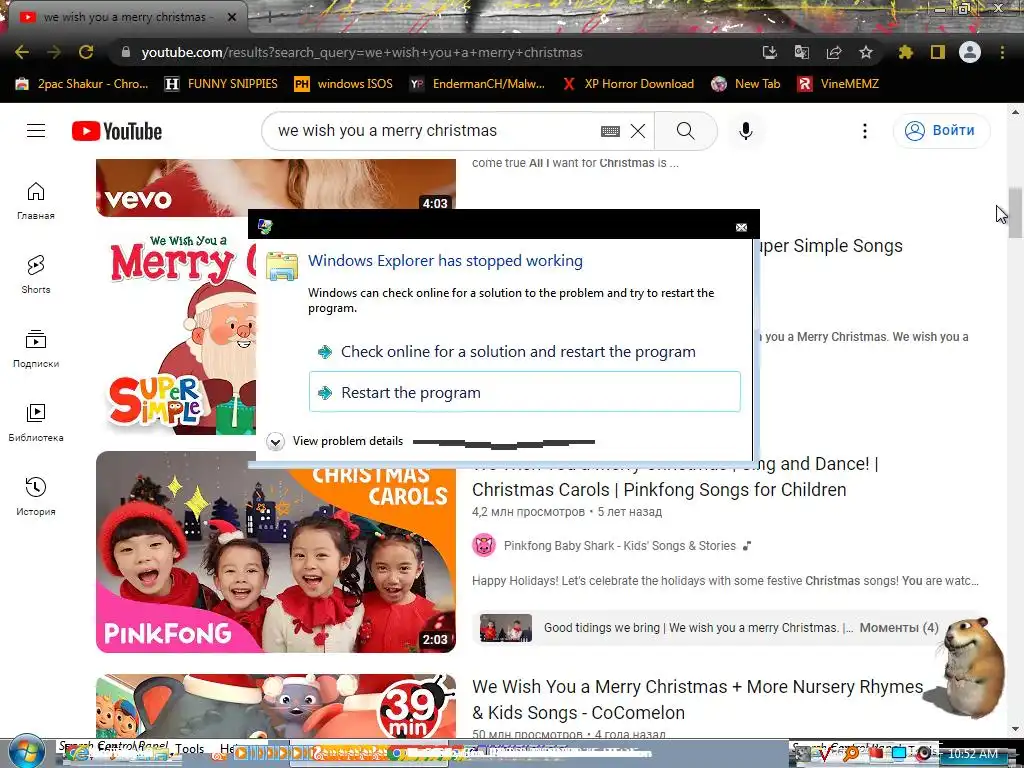Viewport: 1024px width, 768px height.
Task: Open the windows ISOS bookmark
Action: coord(344,84)
